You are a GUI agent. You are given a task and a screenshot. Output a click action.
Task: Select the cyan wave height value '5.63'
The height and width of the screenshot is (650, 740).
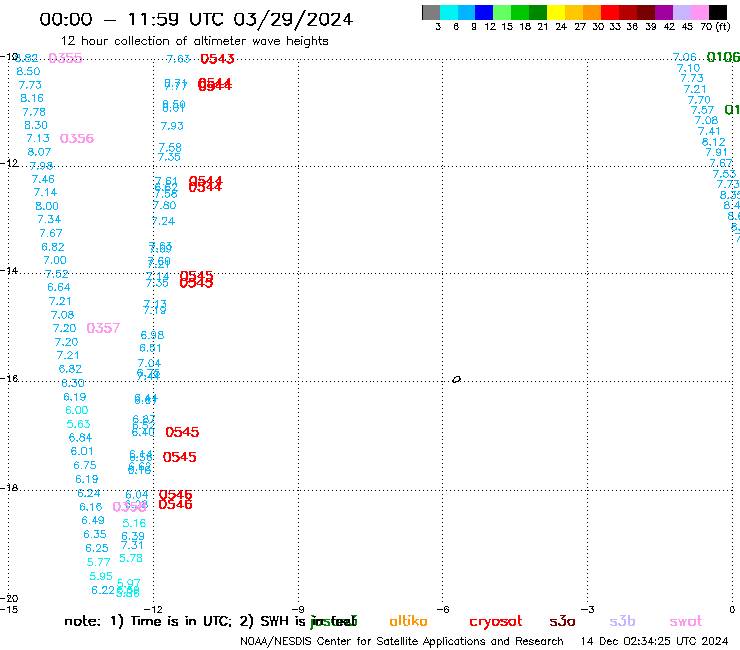pos(78,424)
